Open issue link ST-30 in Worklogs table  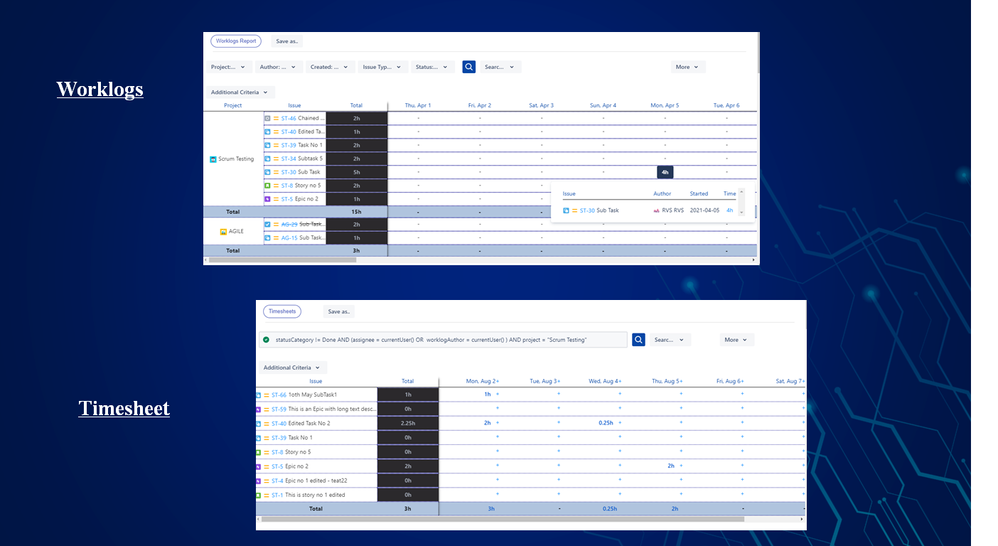[x=288, y=172]
